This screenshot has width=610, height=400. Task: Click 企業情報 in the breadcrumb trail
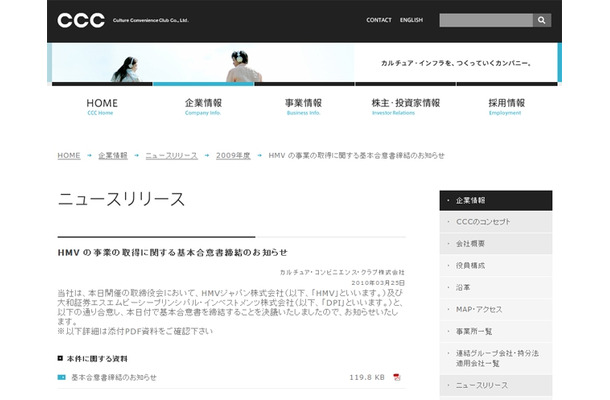point(113,155)
